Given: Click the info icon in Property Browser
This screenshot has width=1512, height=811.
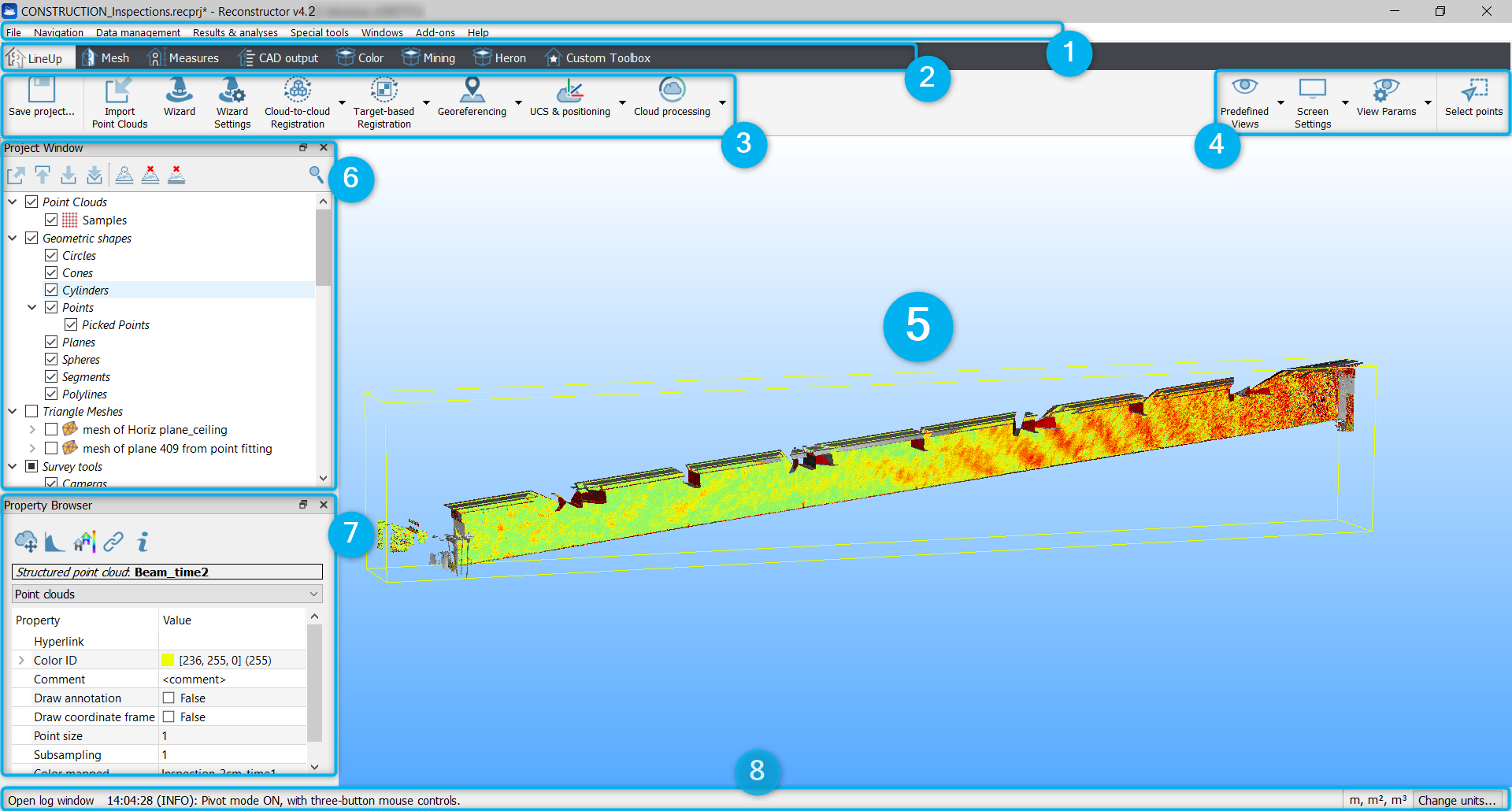Looking at the screenshot, I should [x=143, y=542].
